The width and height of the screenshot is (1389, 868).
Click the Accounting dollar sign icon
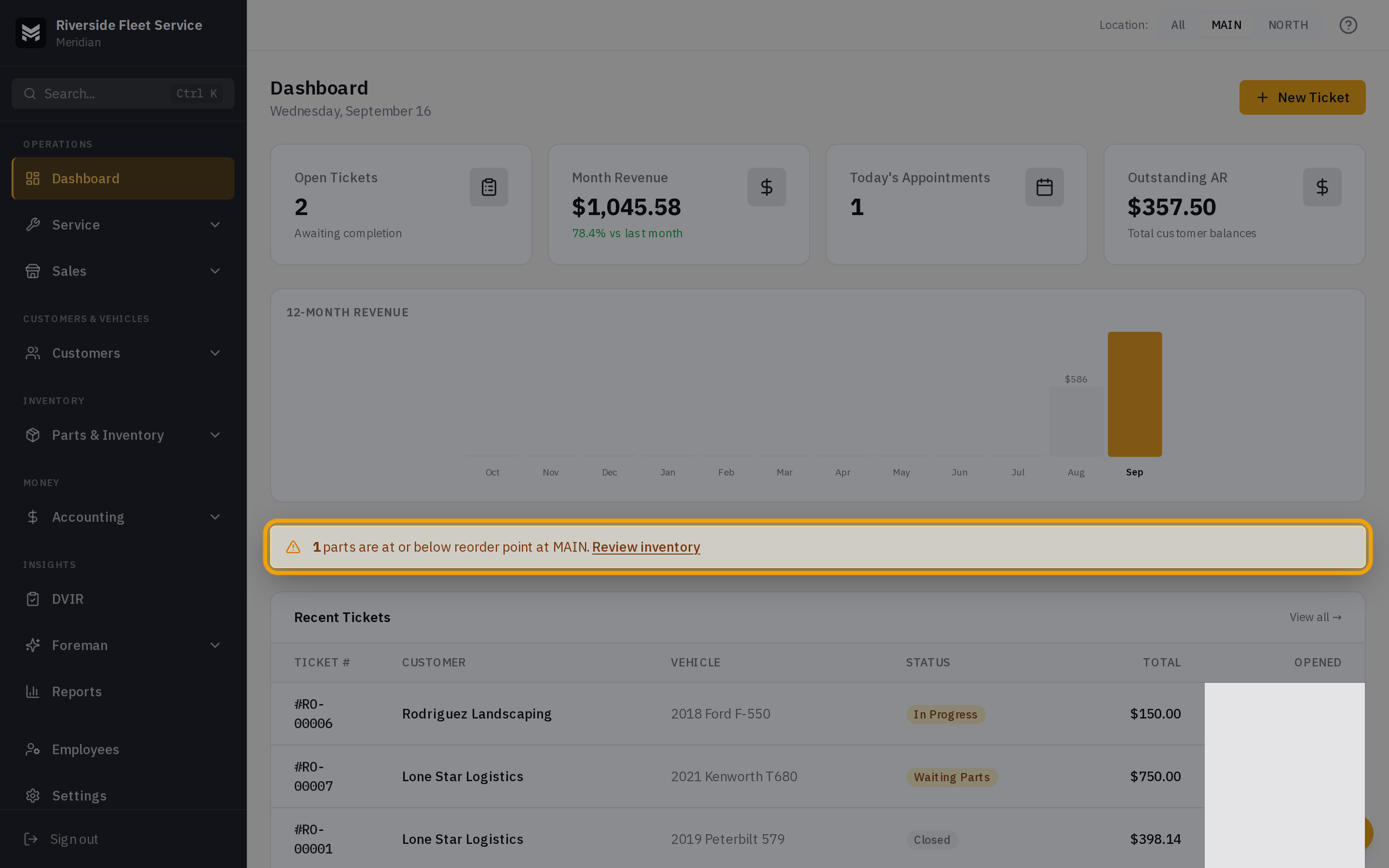coord(33,517)
